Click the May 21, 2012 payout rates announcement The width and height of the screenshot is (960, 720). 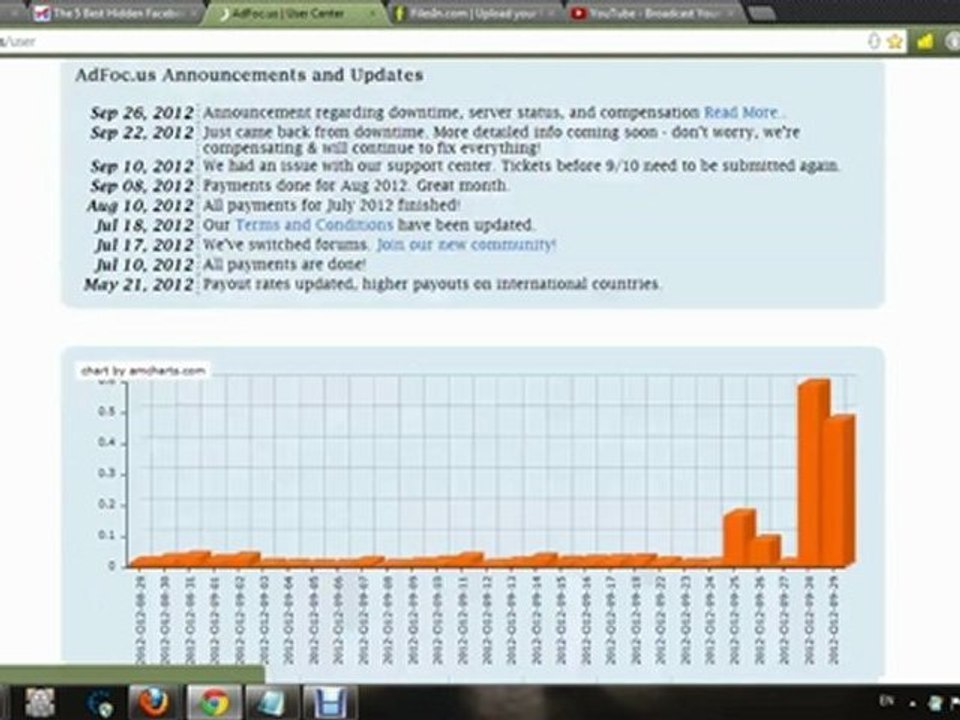tap(432, 284)
